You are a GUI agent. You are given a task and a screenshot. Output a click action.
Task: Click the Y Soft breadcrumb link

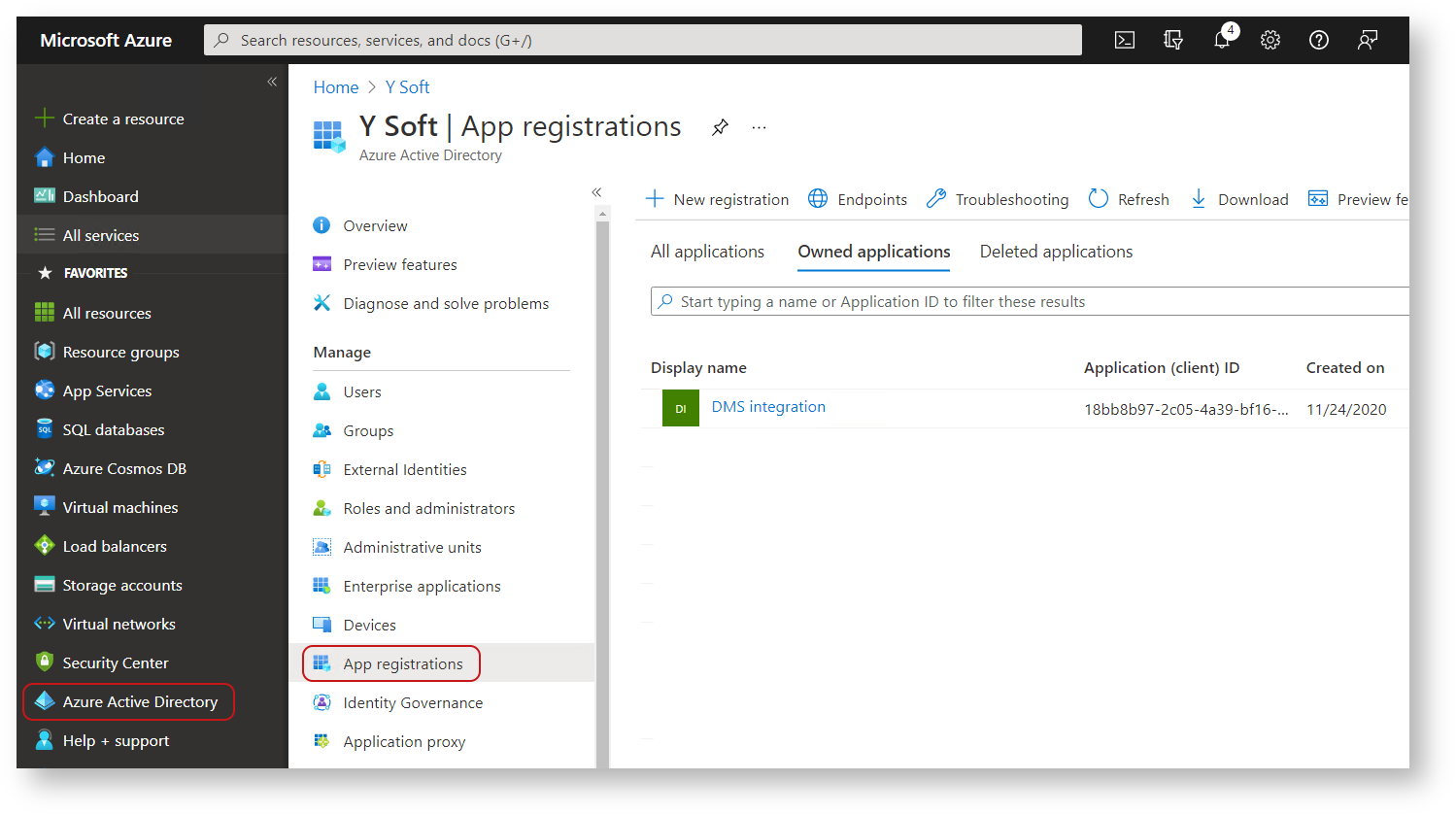(407, 87)
